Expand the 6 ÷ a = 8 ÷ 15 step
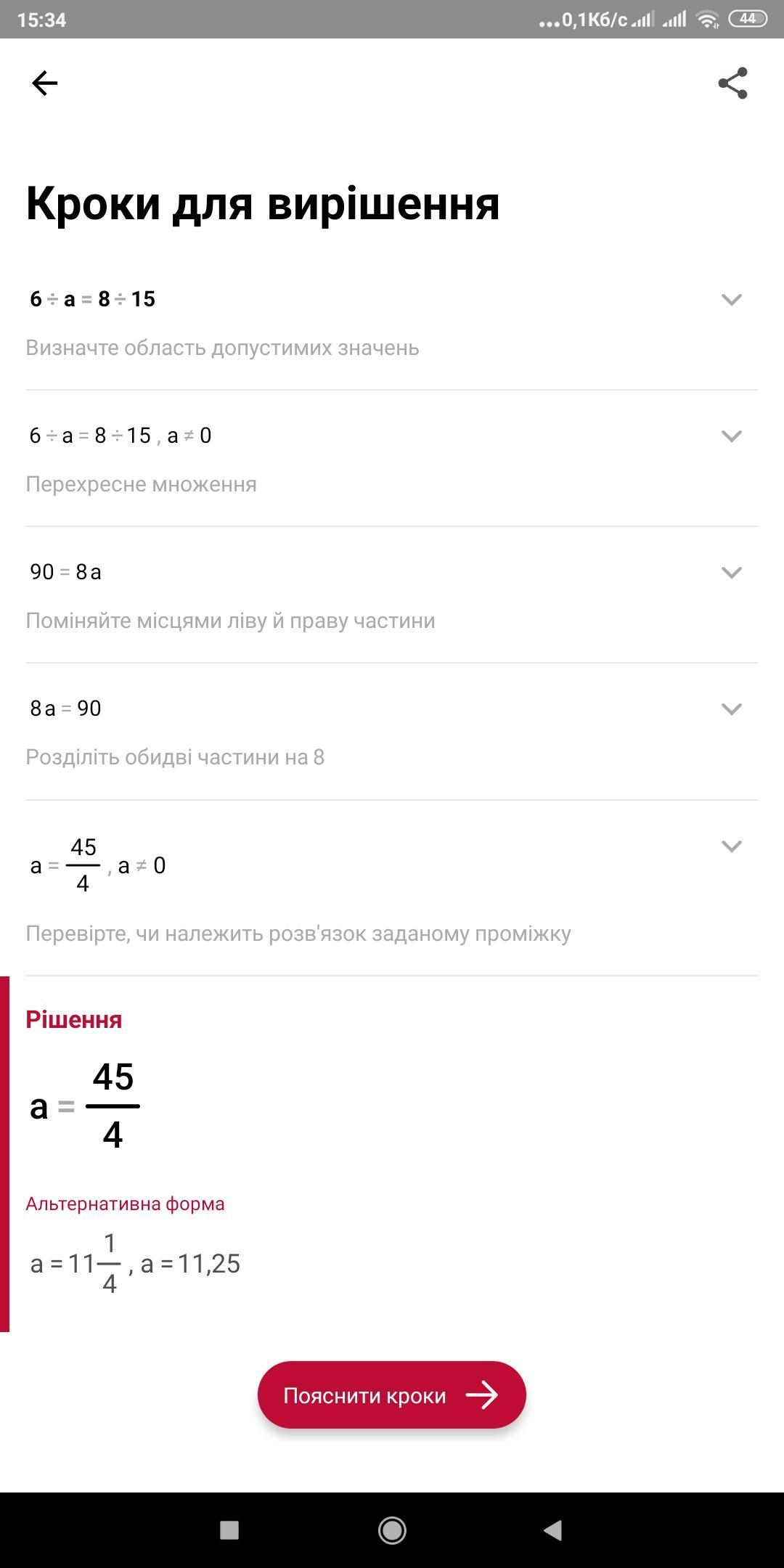 [x=731, y=299]
